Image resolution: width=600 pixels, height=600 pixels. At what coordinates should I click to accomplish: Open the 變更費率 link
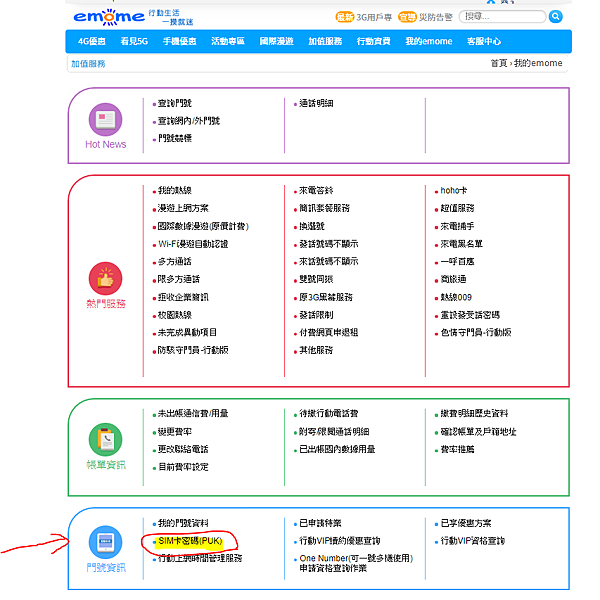tap(174, 432)
